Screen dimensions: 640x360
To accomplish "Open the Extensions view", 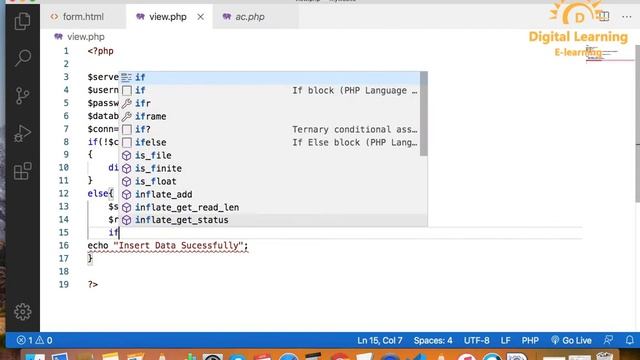I will tap(22, 171).
